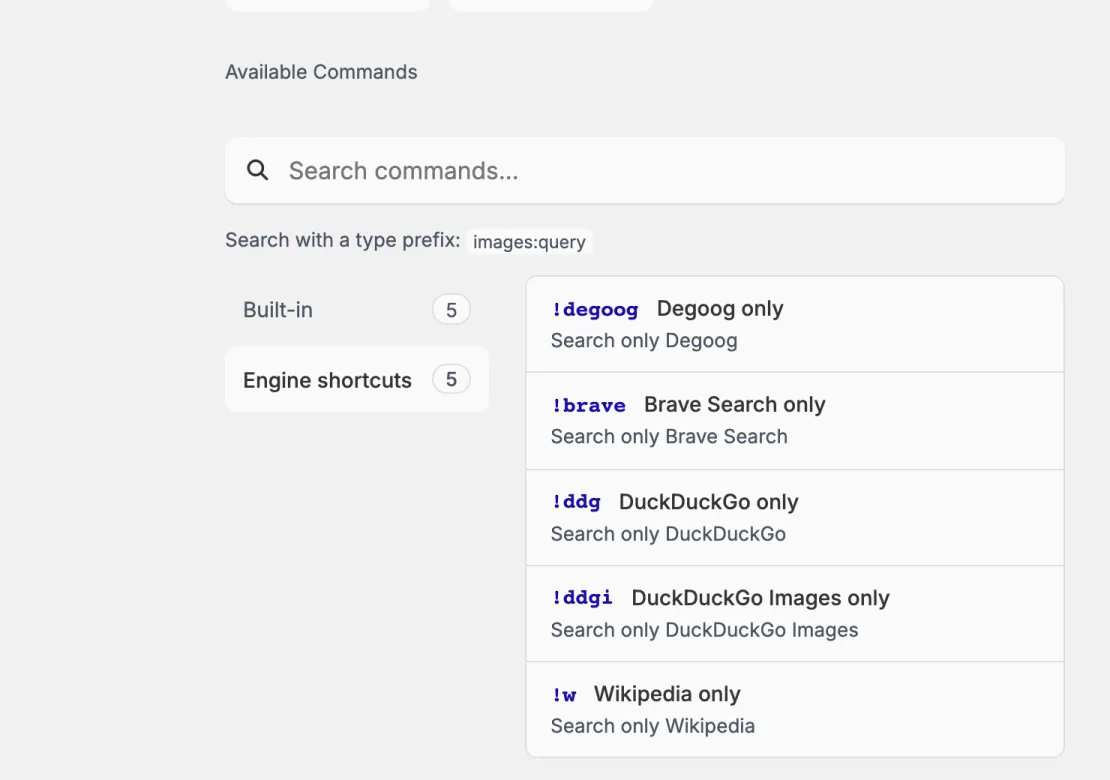Click the 'Degoog only' title
The image size is (1110, 780).
(720, 309)
